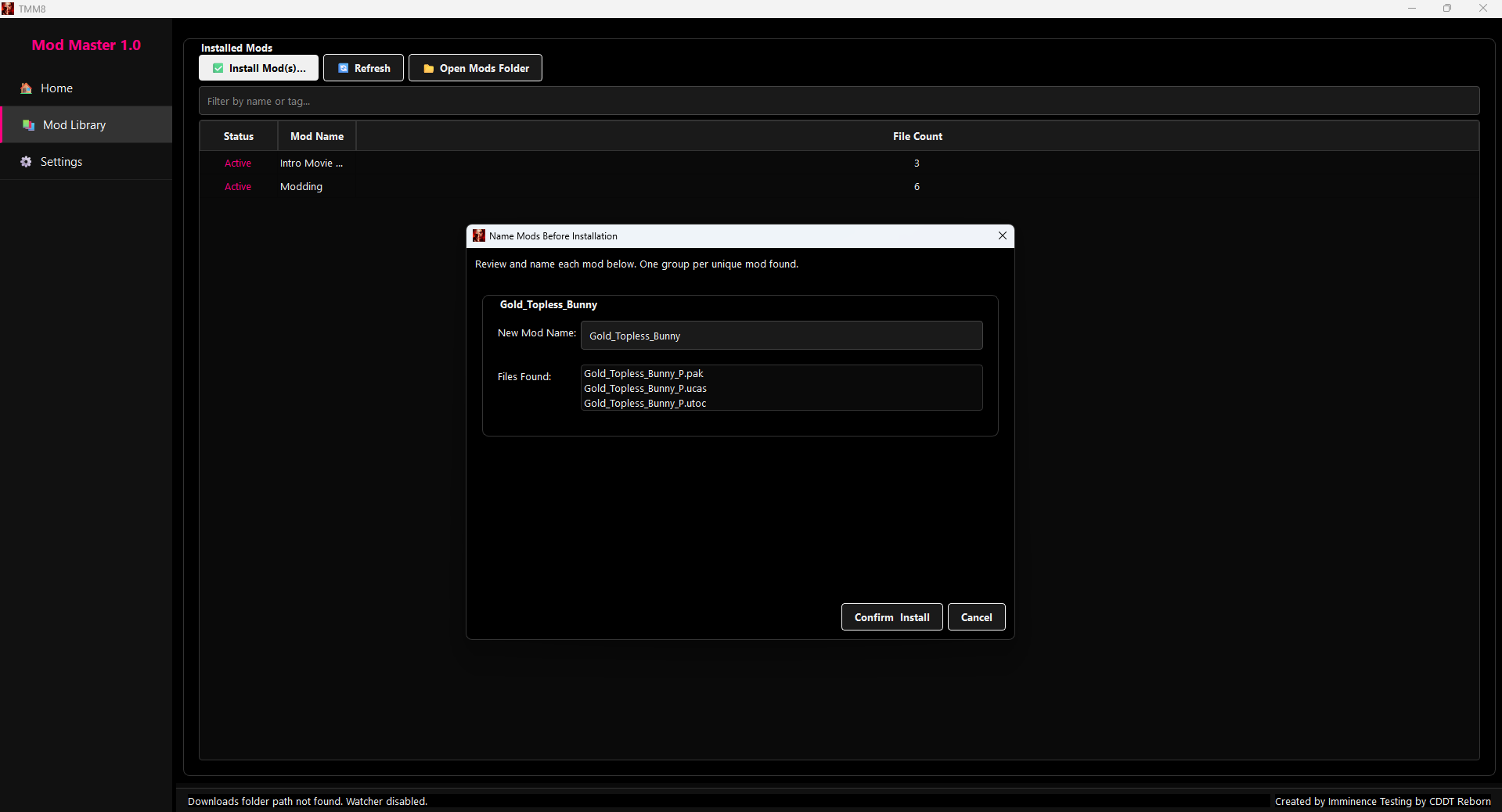The height and width of the screenshot is (812, 1502).
Task: Cancel the mod installation dialog
Action: click(x=976, y=616)
